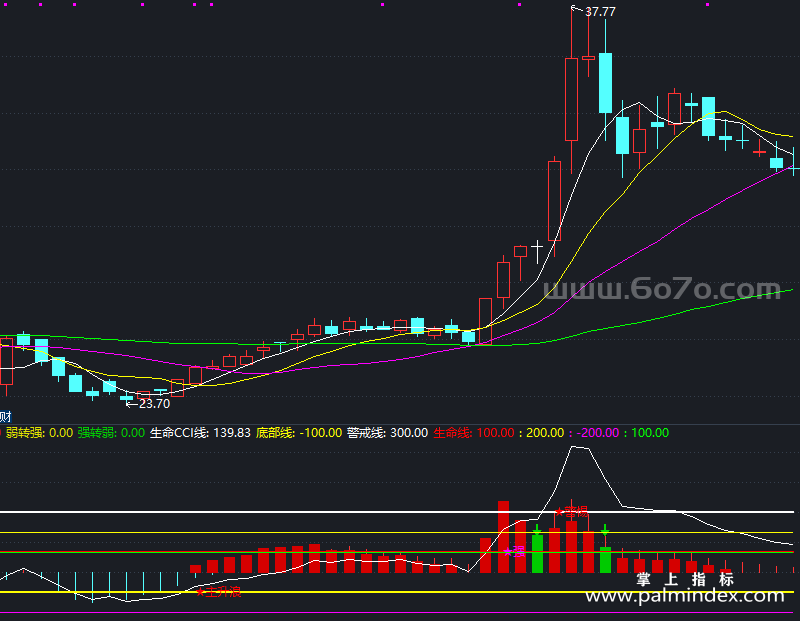The image size is (800, 621).
Task: Click the 警戒线: 300.00 legend entry
Action: point(387,433)
